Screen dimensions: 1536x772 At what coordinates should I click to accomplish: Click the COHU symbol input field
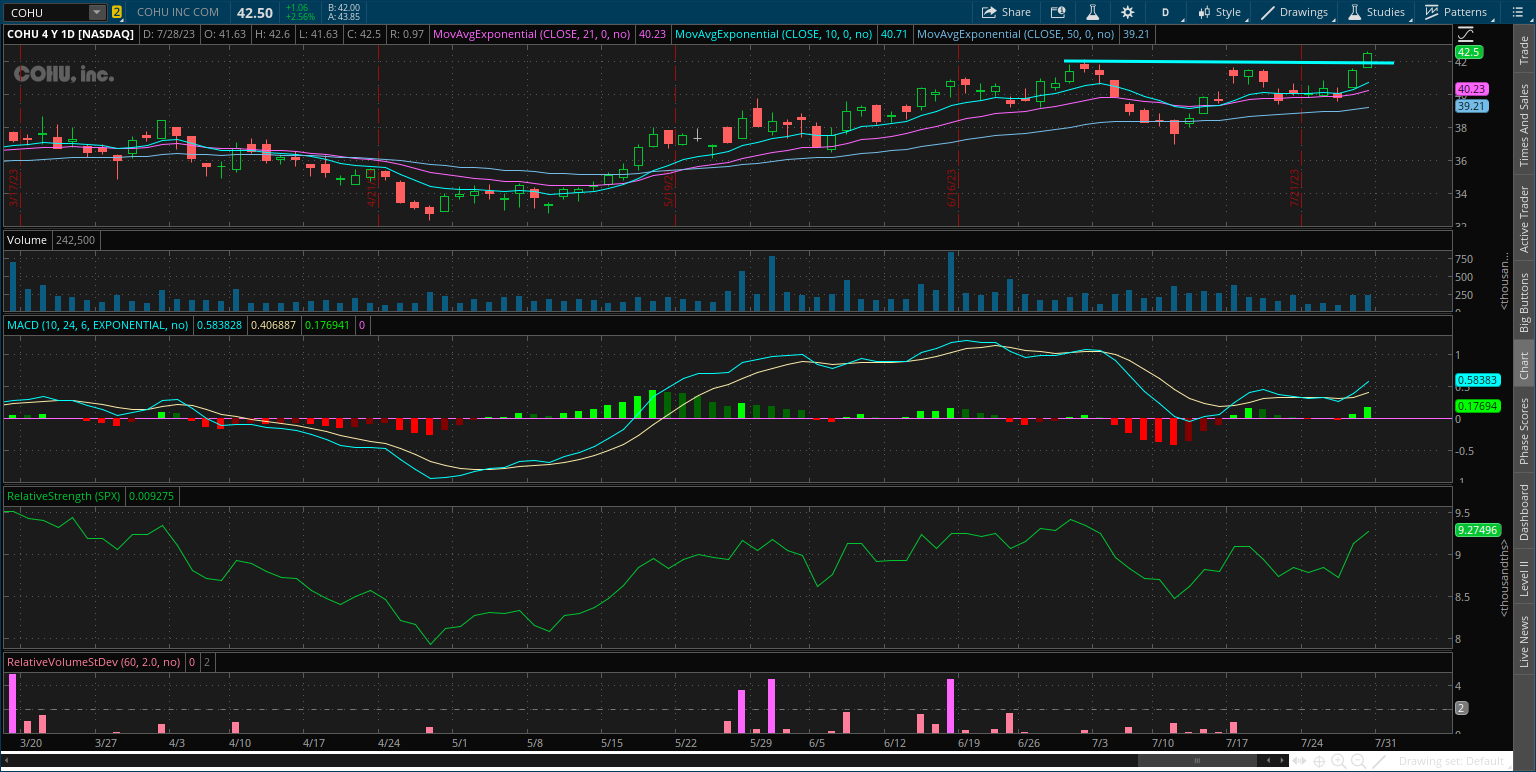point(47,12)
